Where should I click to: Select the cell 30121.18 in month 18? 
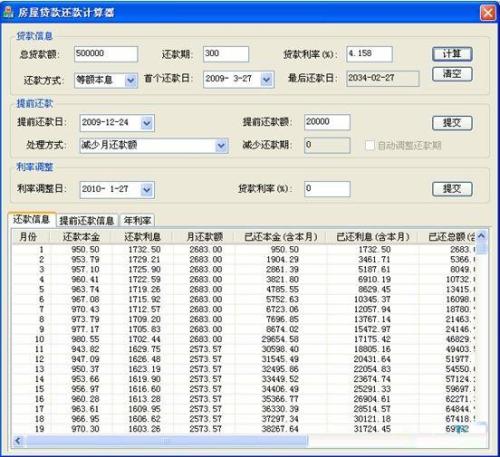372,419
